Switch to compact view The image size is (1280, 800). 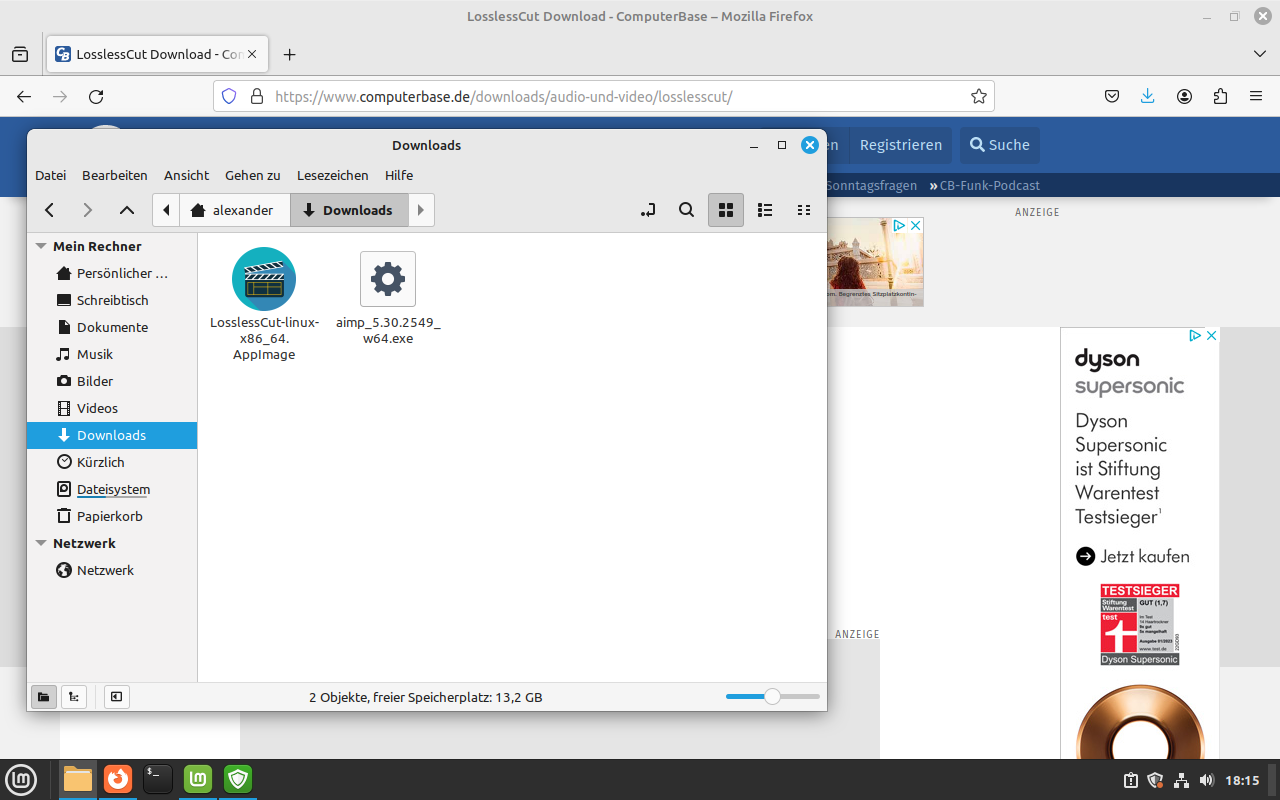(x=804, y=210)
